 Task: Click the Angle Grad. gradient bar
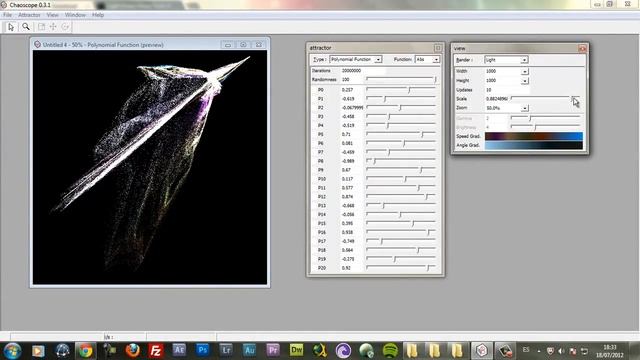[x=533, y=145]
